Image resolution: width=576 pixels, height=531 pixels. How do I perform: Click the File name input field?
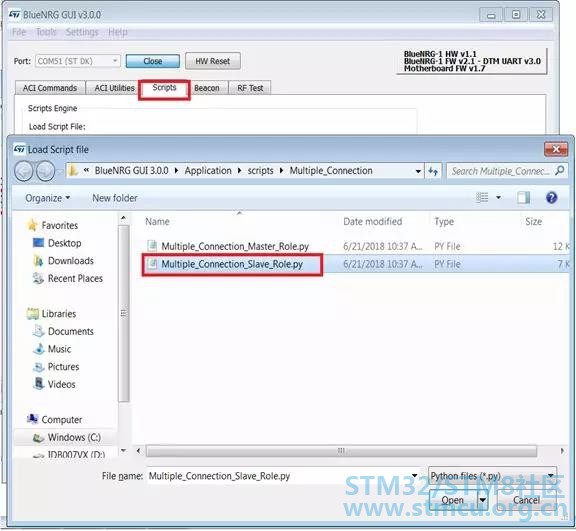click(x=278, y=476)
